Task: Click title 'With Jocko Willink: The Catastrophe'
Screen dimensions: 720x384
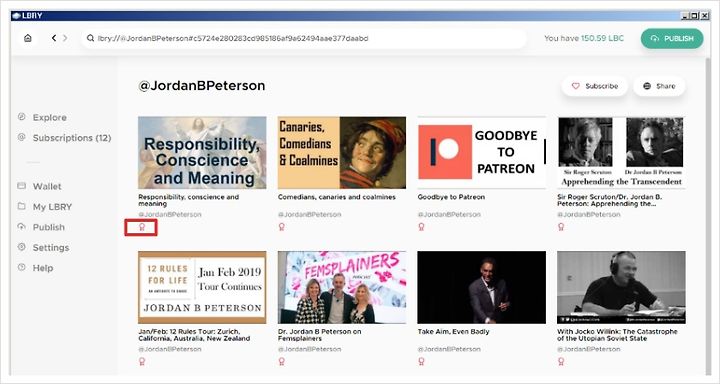Action: [x=617, y=335]
